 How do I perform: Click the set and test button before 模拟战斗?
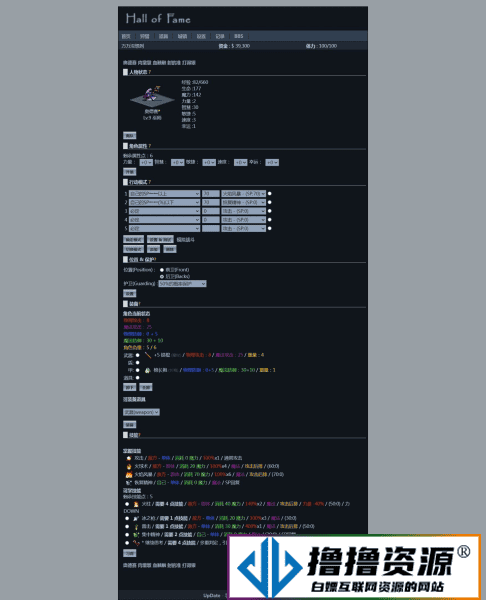160,240
